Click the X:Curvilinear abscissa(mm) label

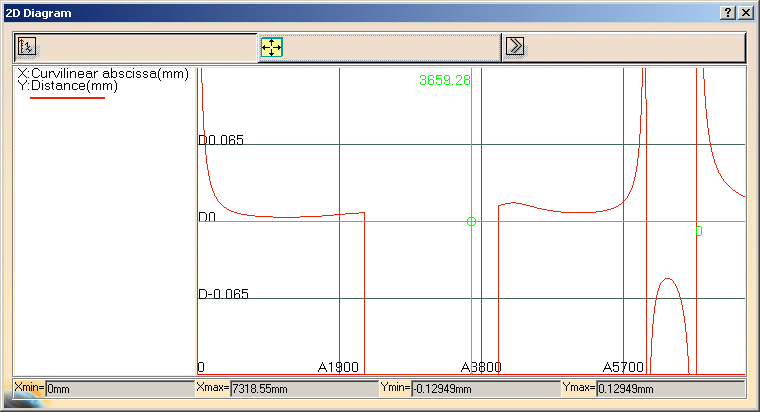(102, 75)
